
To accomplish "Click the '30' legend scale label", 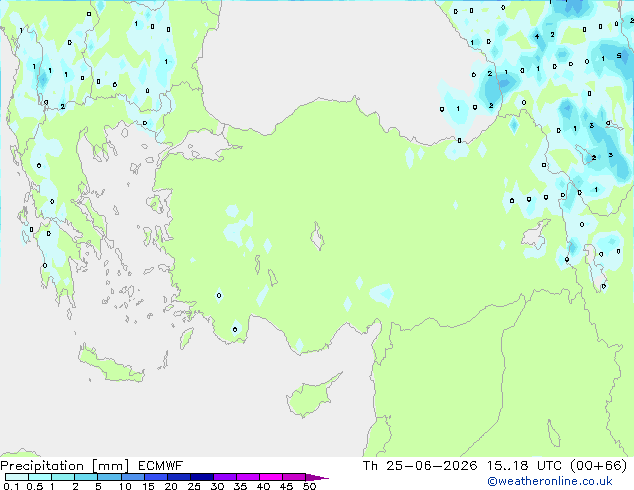I will coord(217,486).
